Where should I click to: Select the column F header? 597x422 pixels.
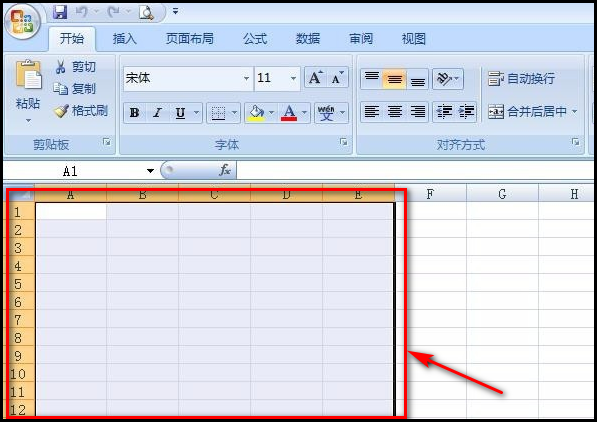tap(430, 194)
